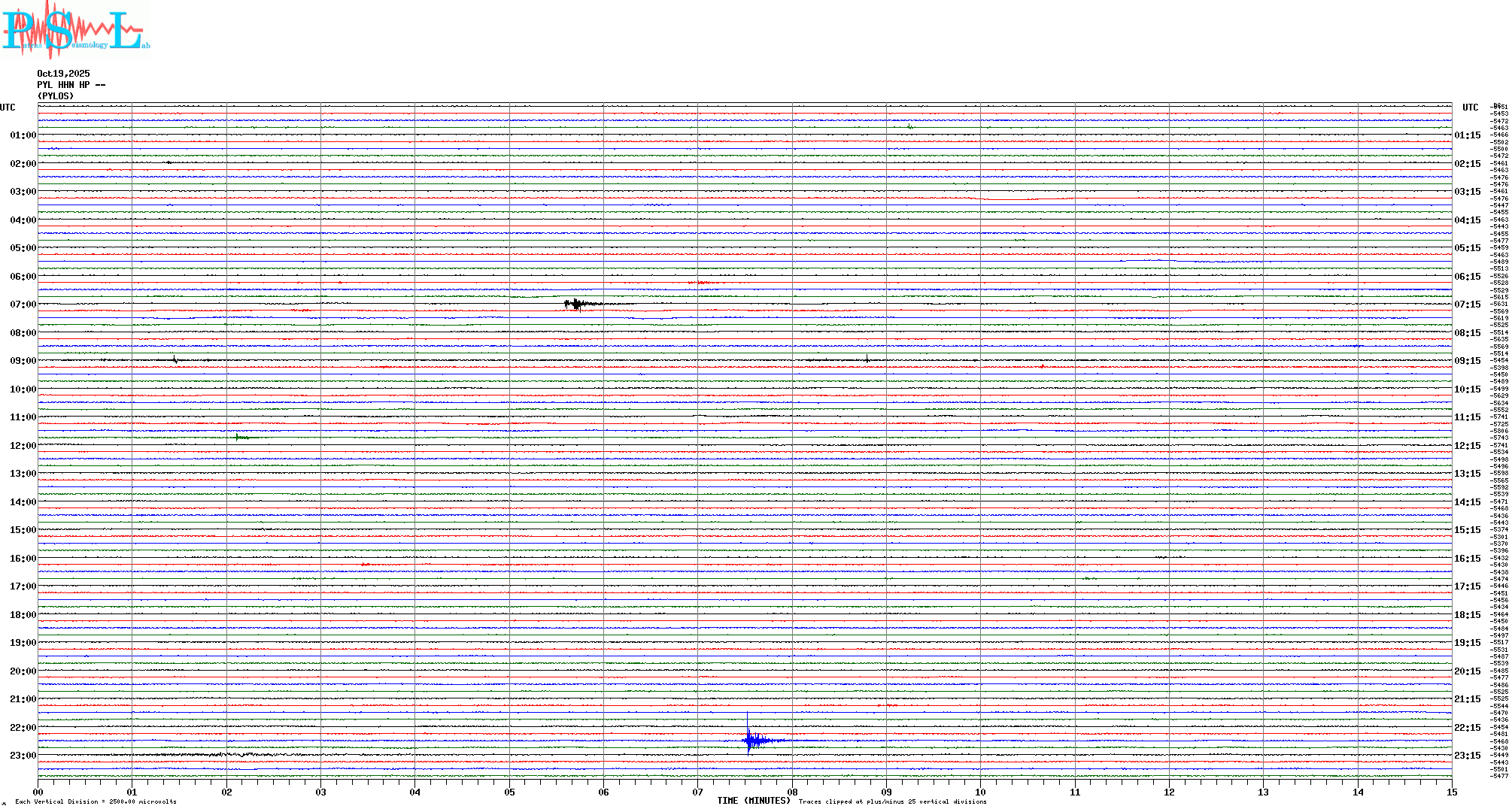Click minute 08 on the bottom axis

tap(792, 792)
